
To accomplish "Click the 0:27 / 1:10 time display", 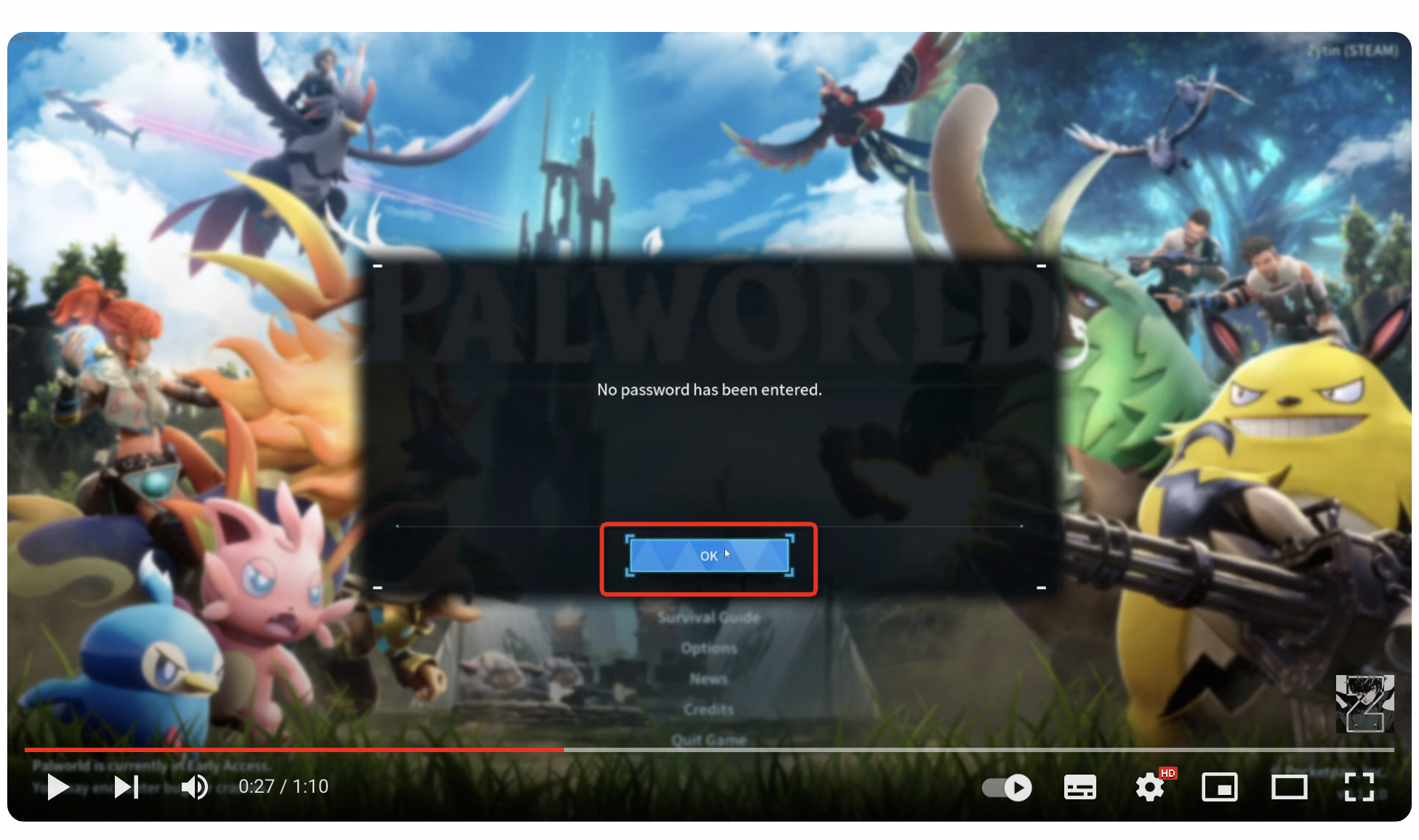I will (284, 787).
